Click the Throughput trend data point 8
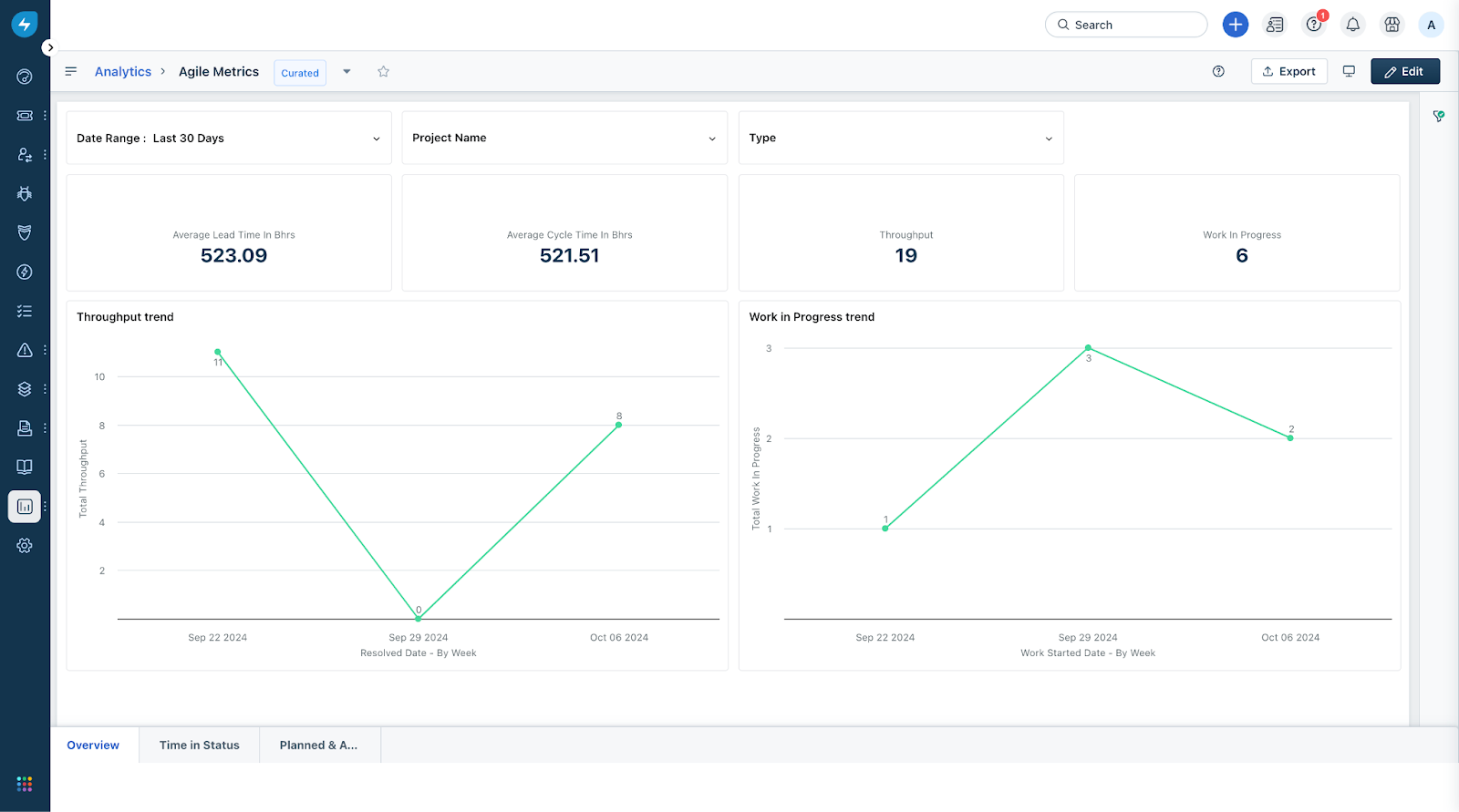The height and width of the screenshot is (812, 1459). [x=619, y=425]
